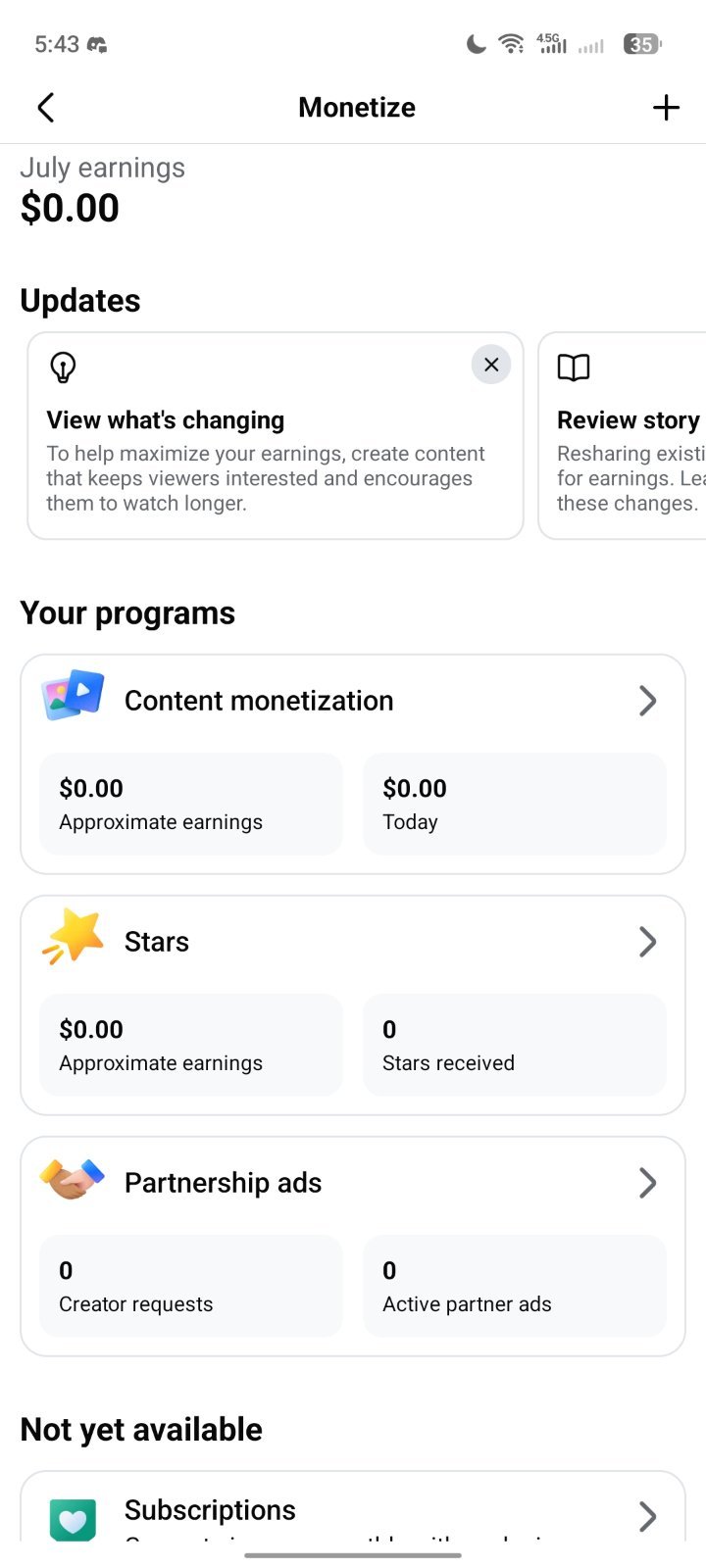The width and height of the screenshot is (706, 1568).
Task: Open View what's changing update
Action: (276, 436)
